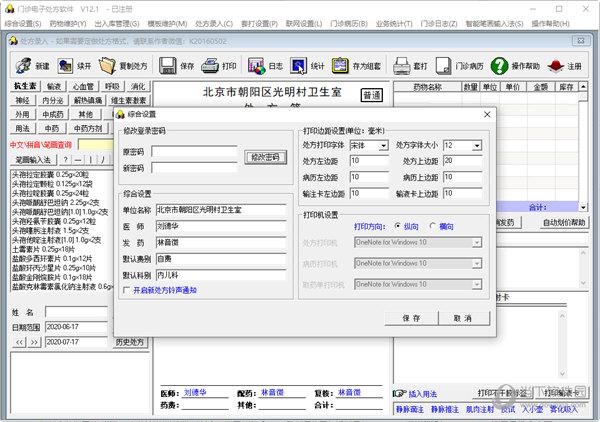The width and height of the screenshot is (600, 422).
Task: Click the 历史处方 button
Action: [130, 342]
